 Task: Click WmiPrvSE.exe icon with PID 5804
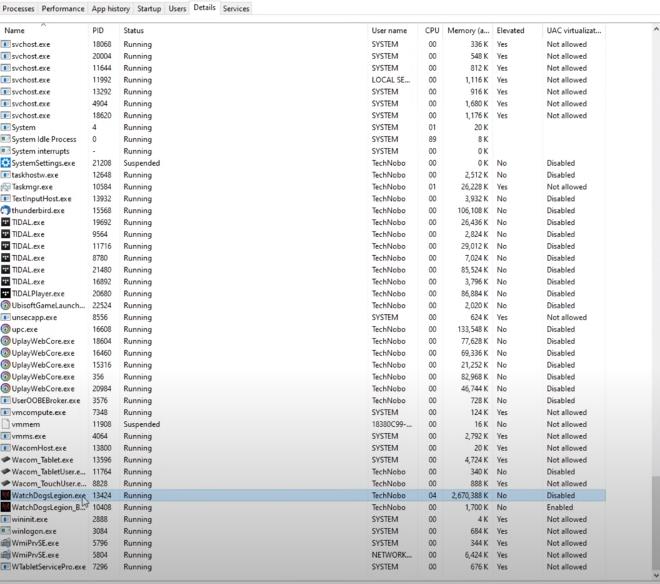point(5,555)
